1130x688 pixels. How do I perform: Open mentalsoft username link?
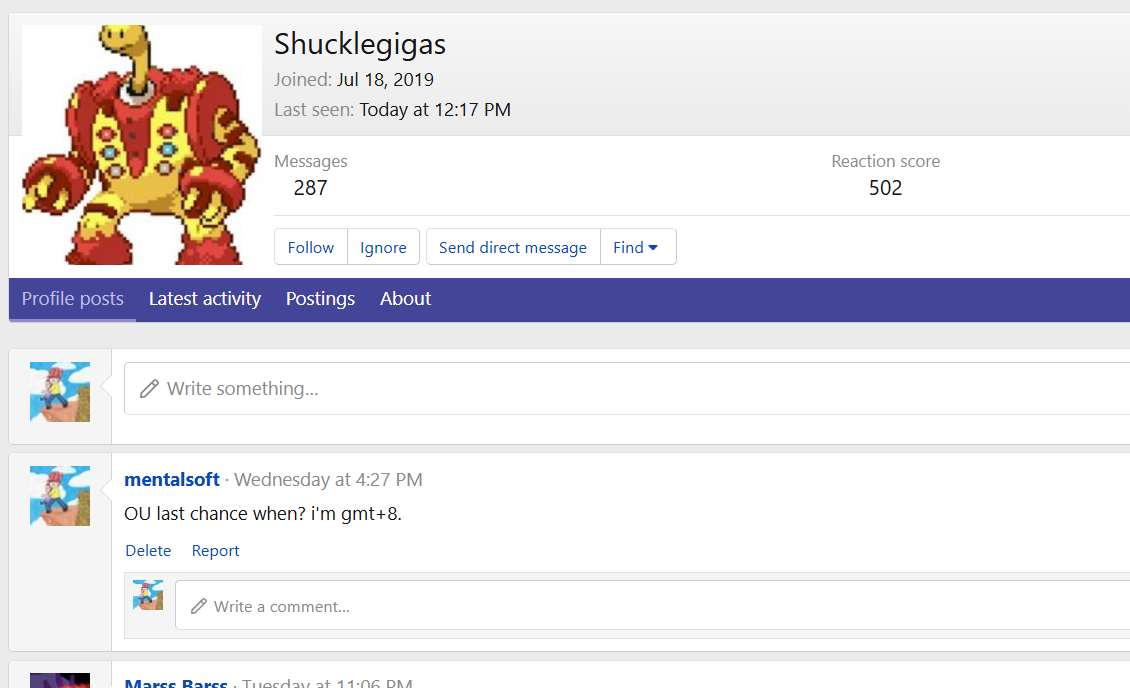coord(172,480)
